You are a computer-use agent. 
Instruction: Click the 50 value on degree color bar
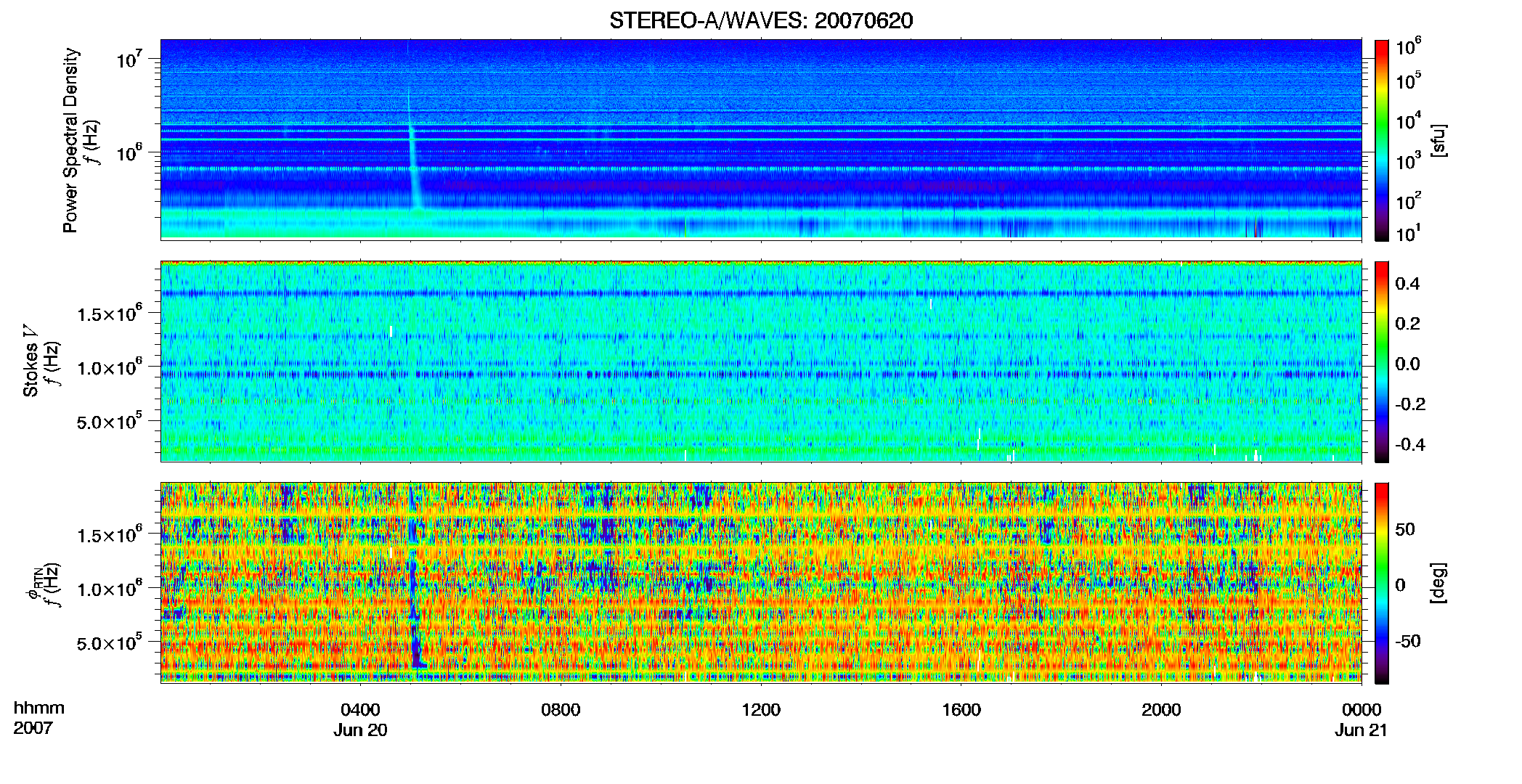point(1405,529)
